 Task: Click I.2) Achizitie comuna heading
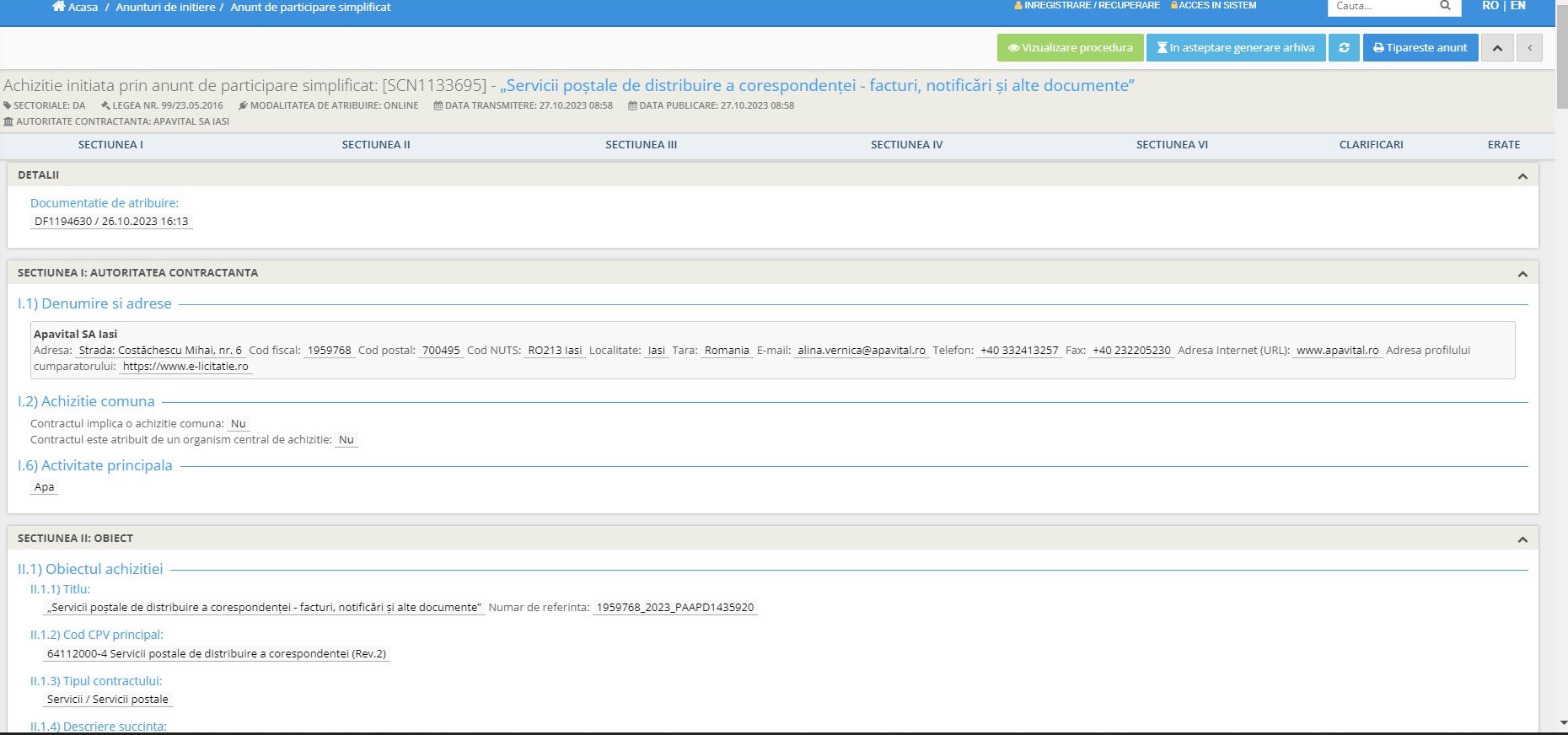coord(86,401)
